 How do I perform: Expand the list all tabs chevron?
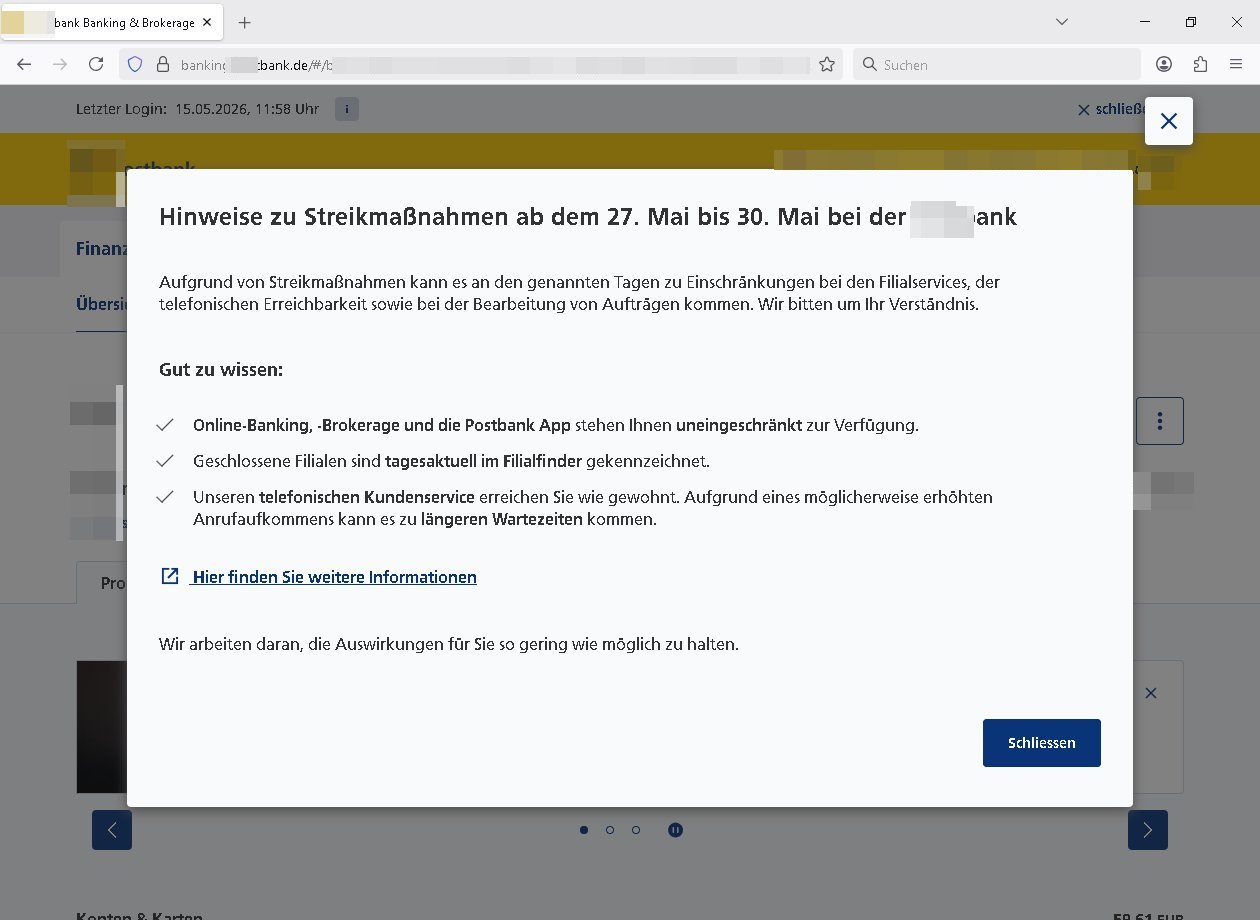(x=1062, y=22)
